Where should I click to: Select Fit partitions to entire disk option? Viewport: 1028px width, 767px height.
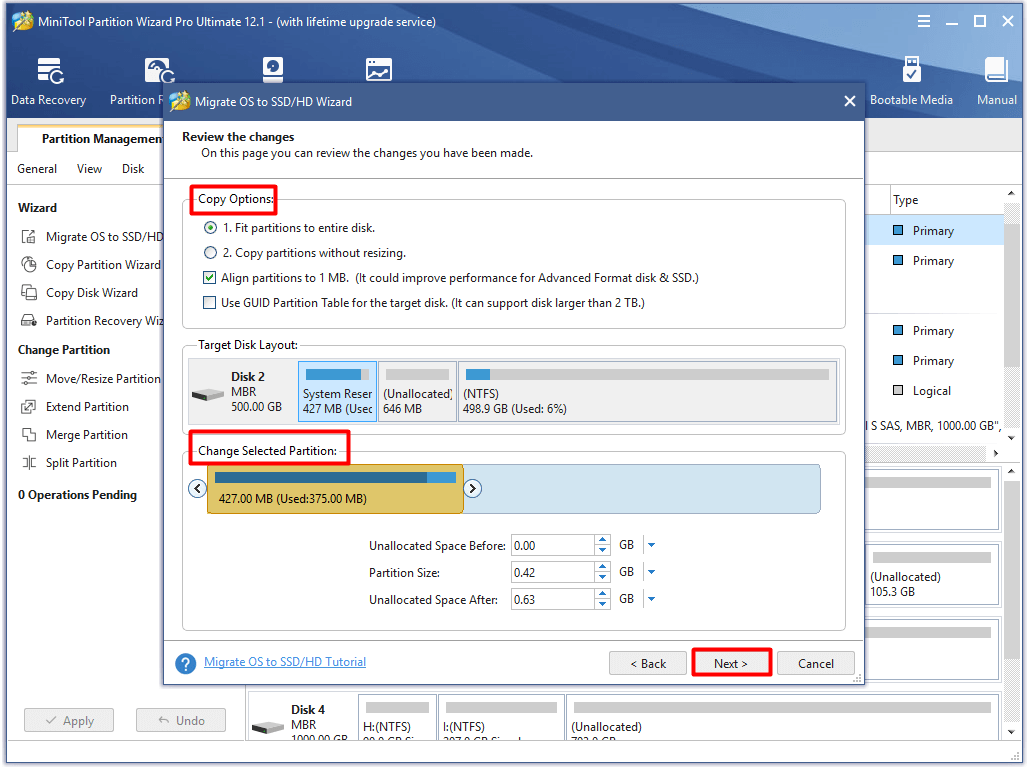point(210,227)
